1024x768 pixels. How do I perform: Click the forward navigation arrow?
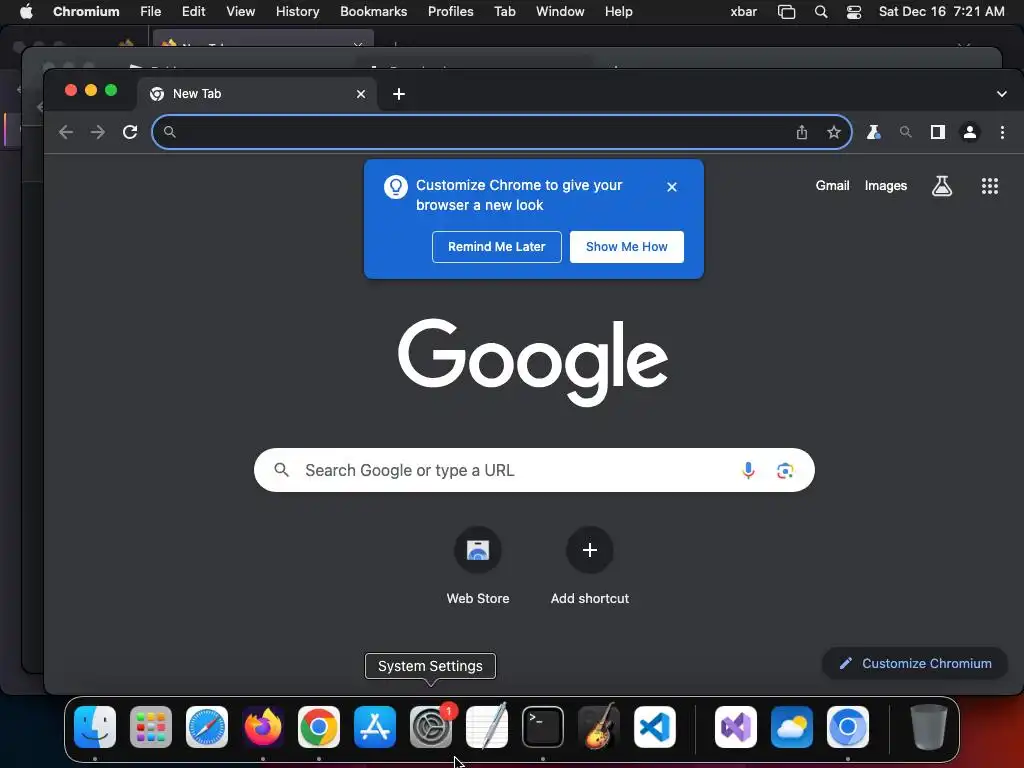(98, 133)
